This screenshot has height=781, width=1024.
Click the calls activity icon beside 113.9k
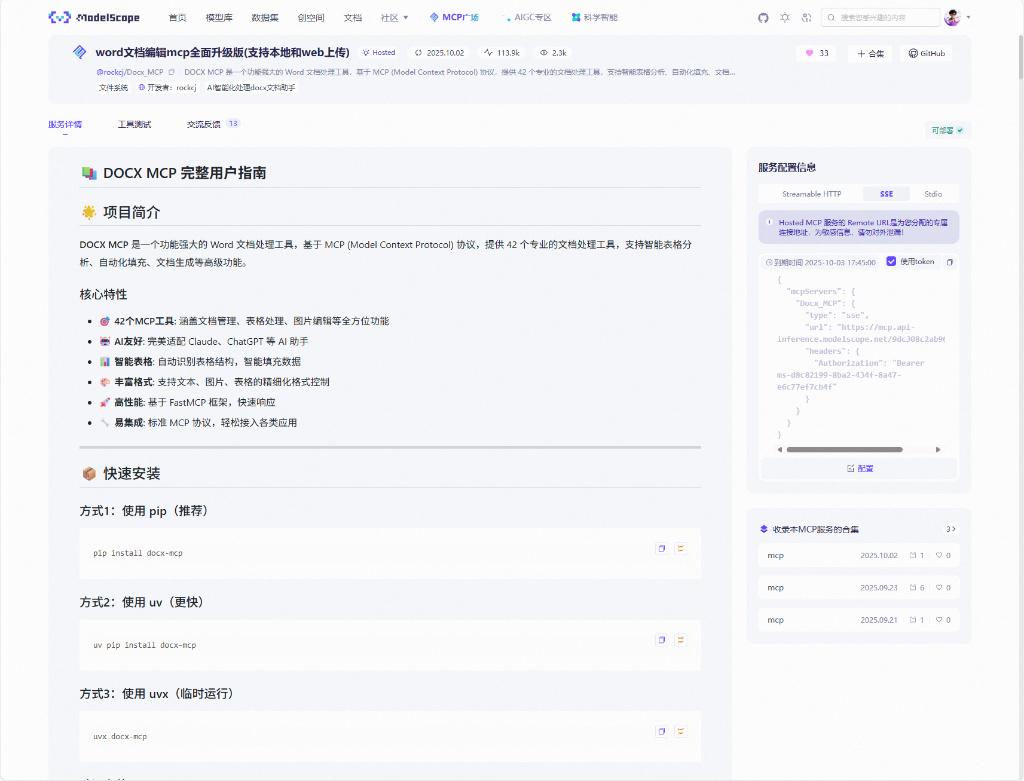pos(488,52)
